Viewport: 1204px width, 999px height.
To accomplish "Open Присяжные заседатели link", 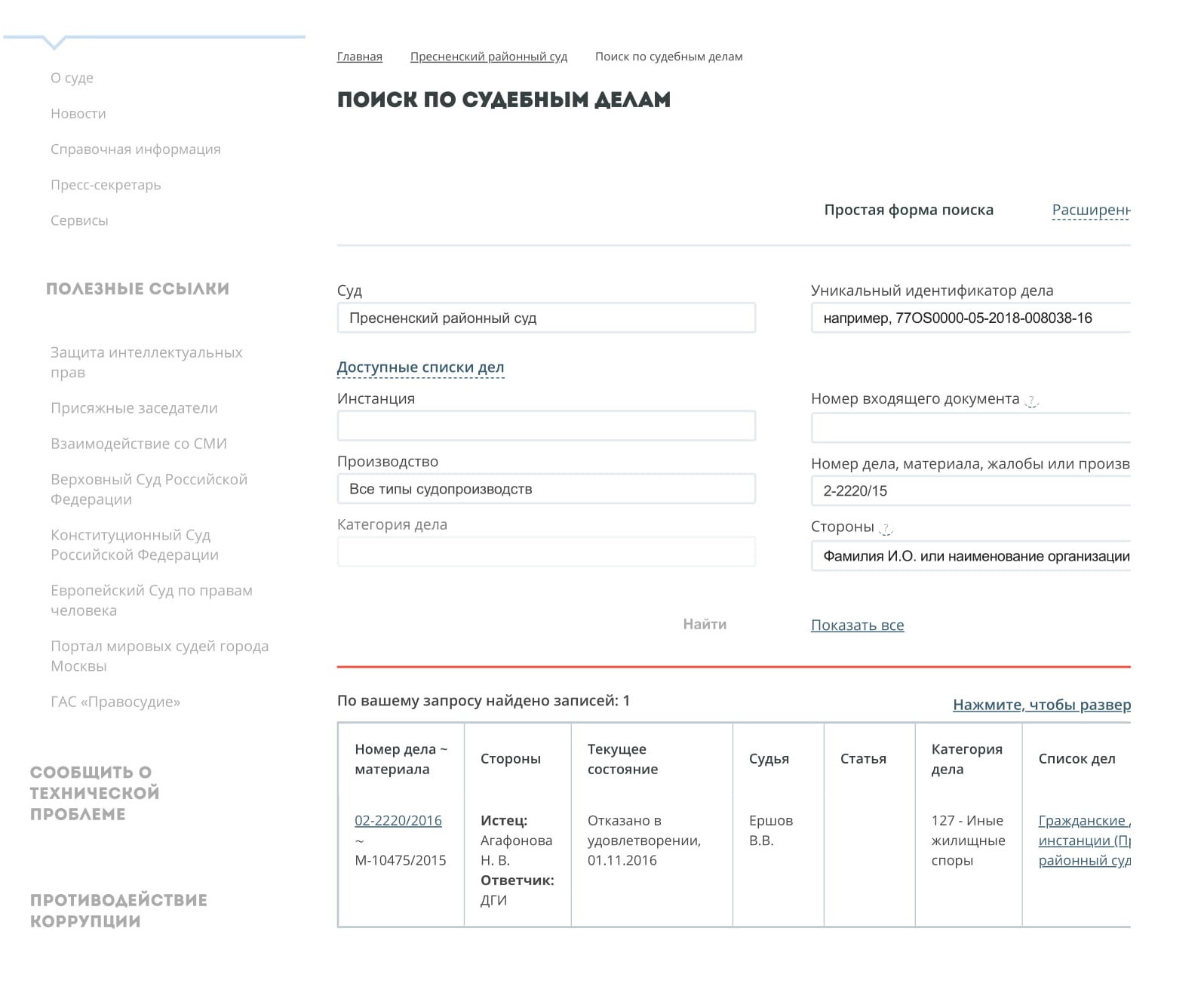I will [134, 408].
